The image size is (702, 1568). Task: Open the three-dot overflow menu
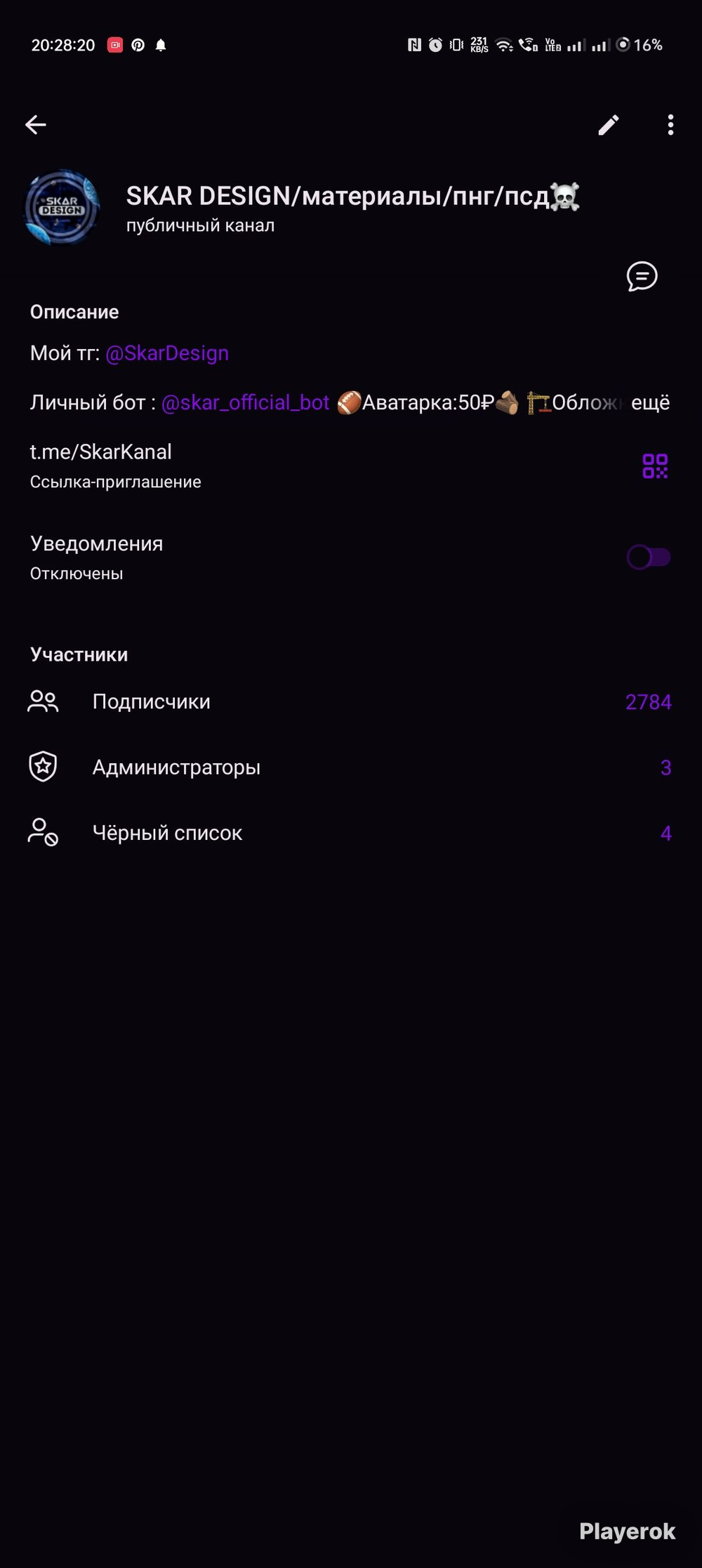click(x=671, y=125)
